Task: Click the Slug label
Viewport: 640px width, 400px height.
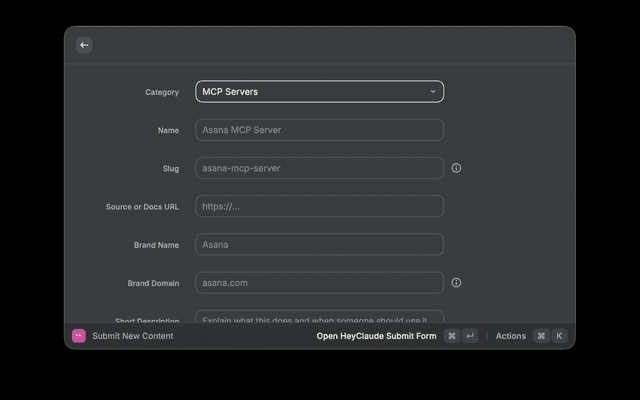Action: click(x=171, y=169)
